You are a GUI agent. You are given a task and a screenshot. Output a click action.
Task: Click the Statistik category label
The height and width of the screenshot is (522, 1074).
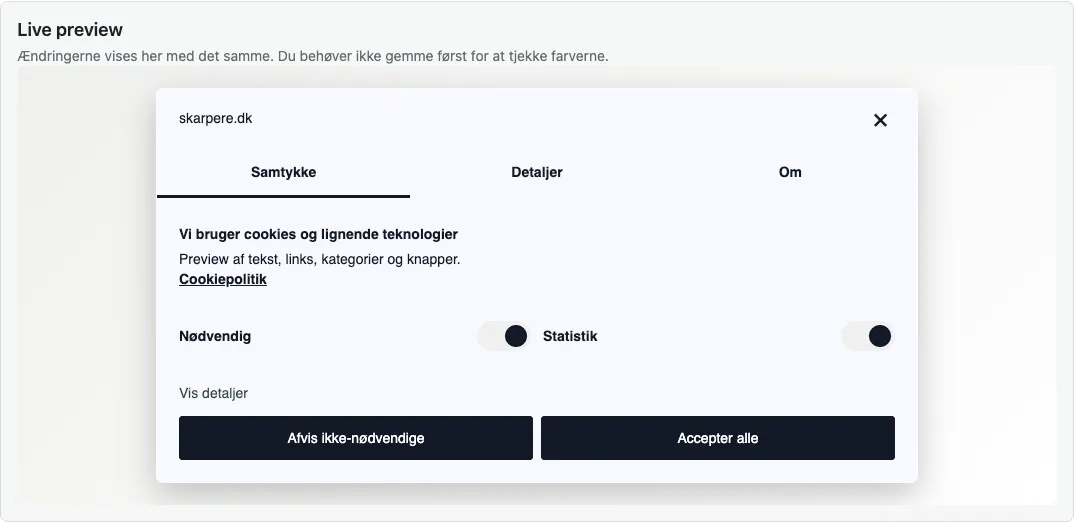click(570, 336)
